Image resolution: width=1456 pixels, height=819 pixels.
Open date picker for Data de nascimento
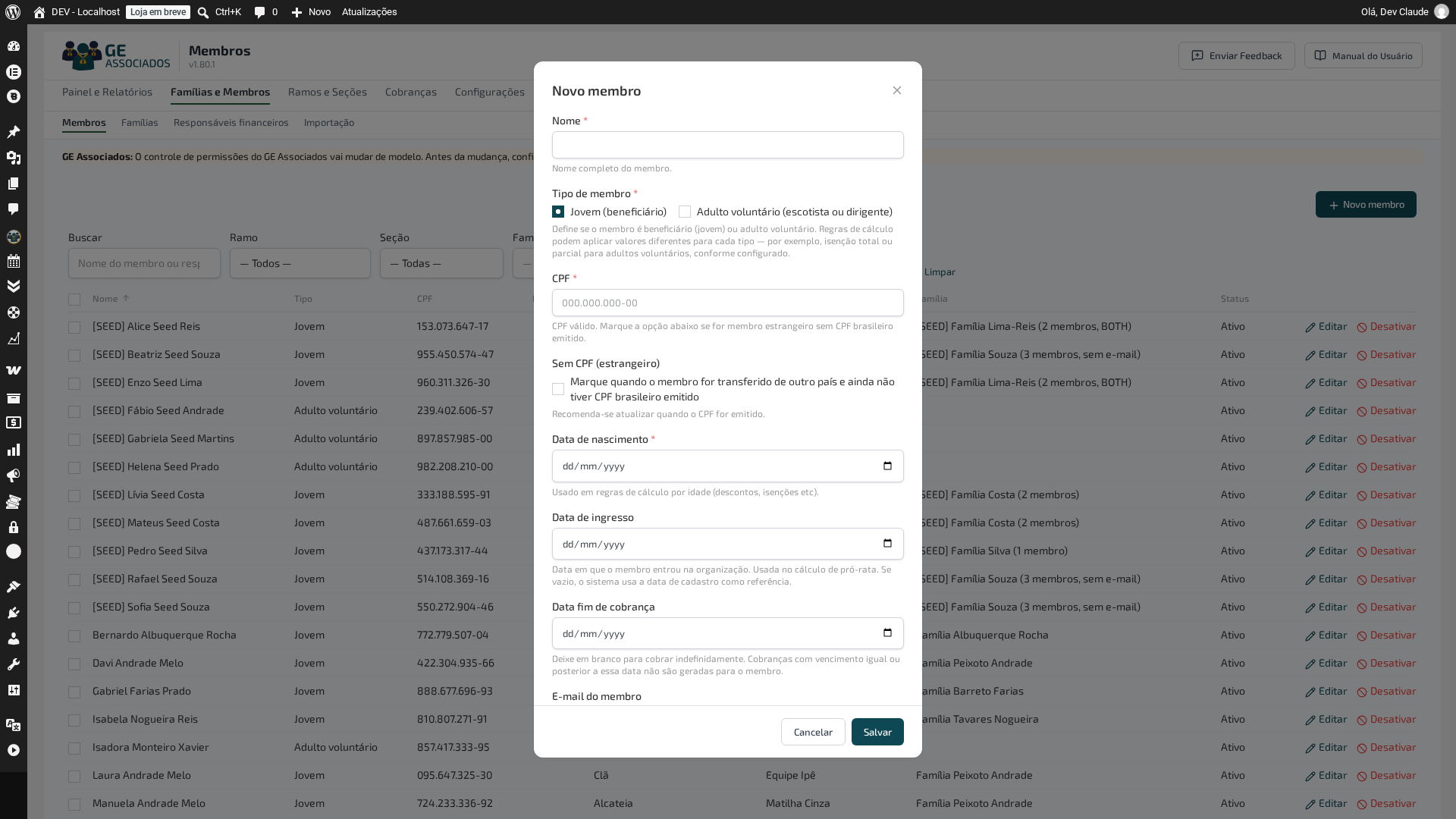(887, 466)
